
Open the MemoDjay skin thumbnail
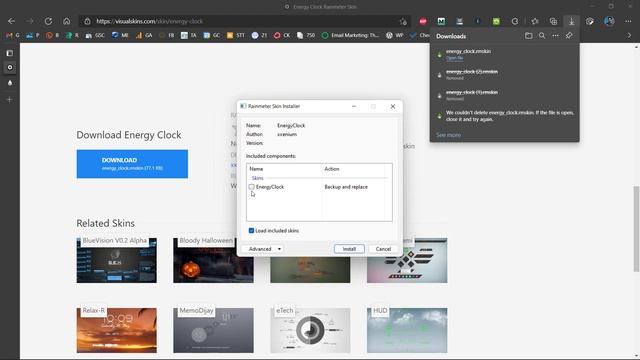click(x=213, y=330)
